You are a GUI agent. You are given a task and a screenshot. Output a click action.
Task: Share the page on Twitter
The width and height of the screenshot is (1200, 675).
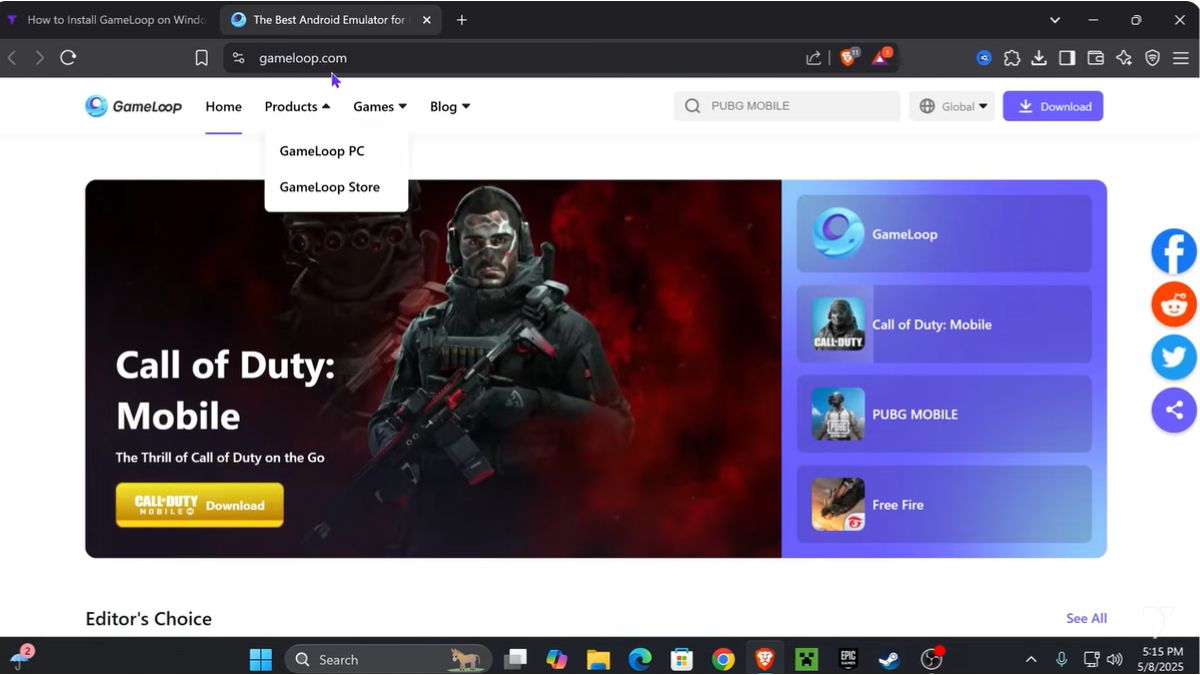coord(1174,357)
